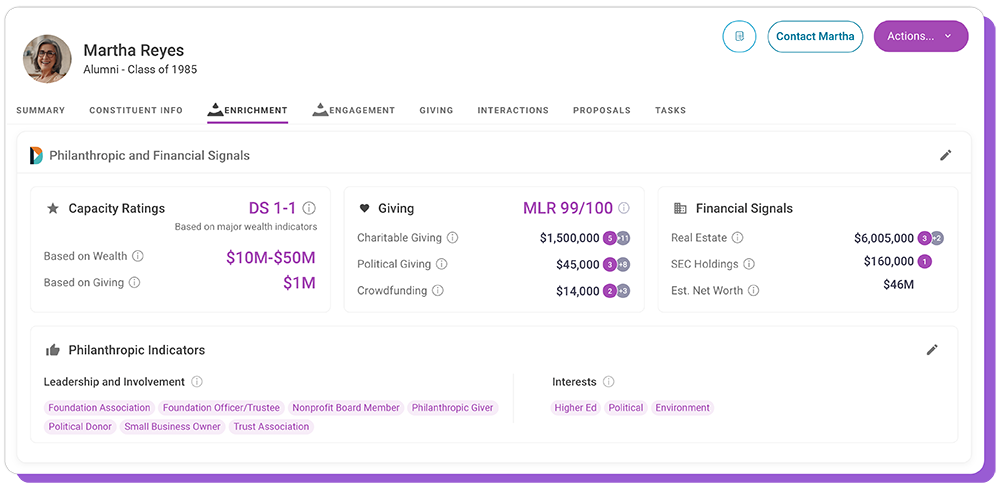Expand the +2 badge for Real Estate
1000x490 pixels.
tap(937, 238)
